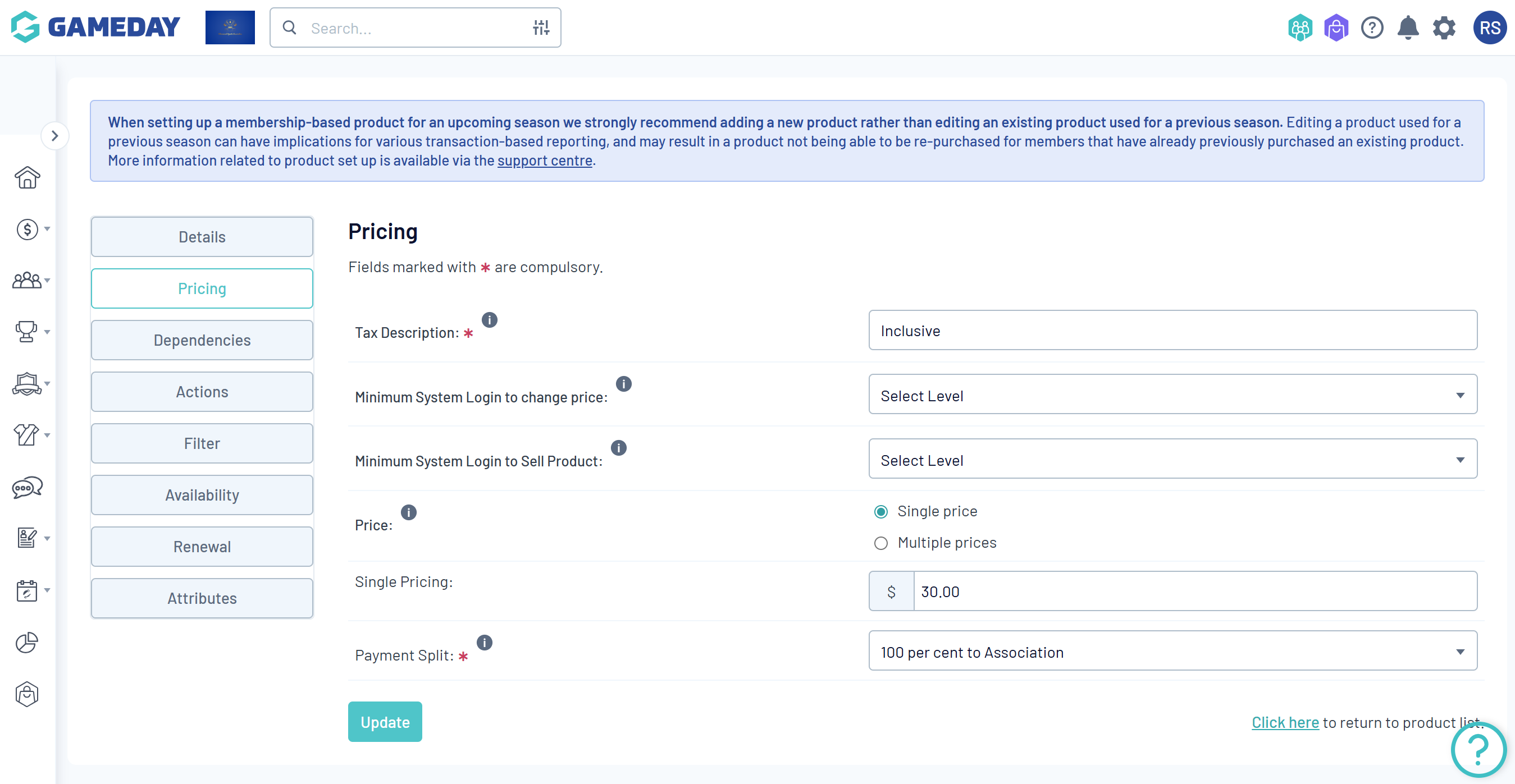Open the settings gear icon

coord(1444,27)
